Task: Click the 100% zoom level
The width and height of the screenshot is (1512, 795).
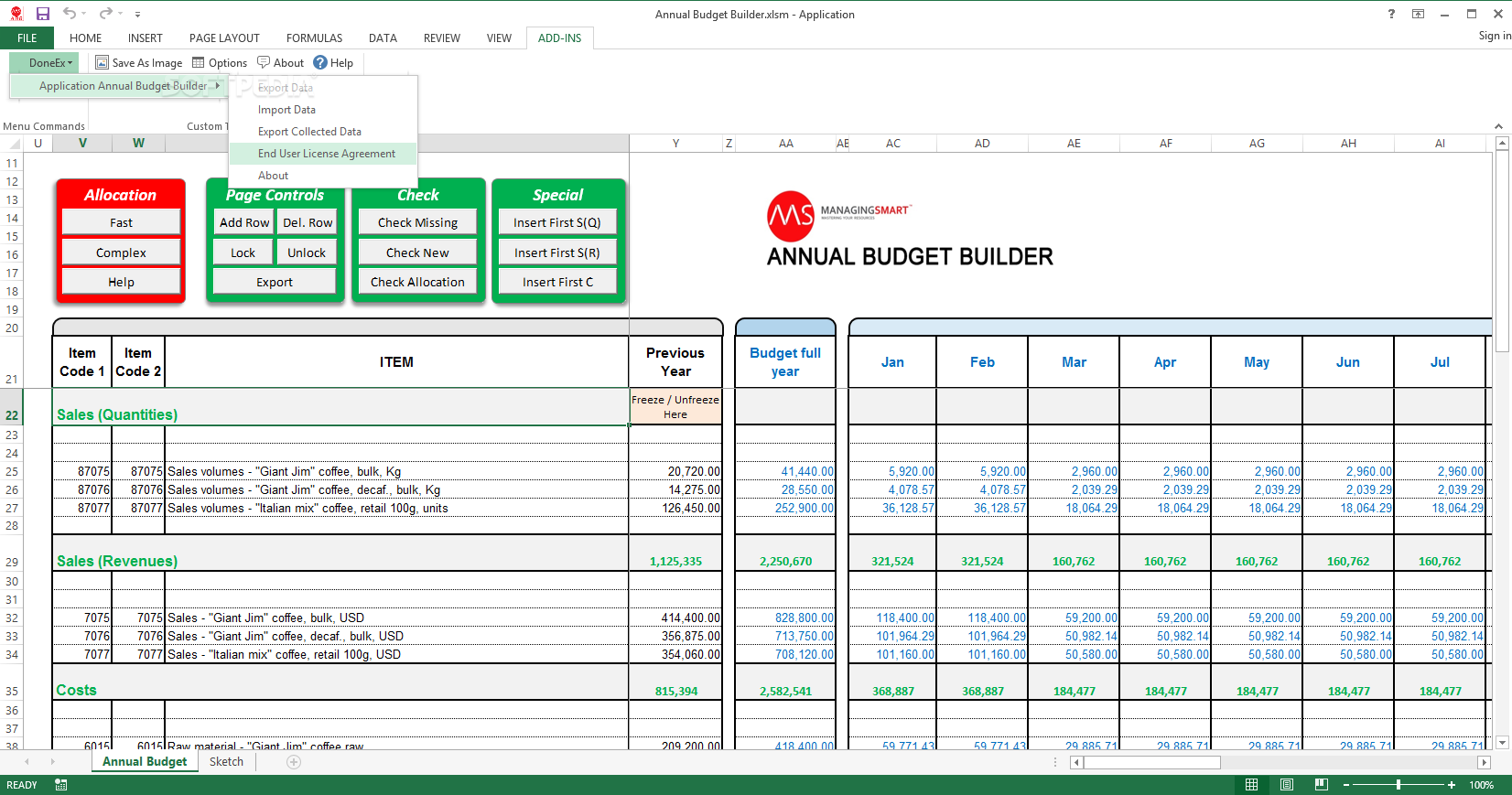Action: click(1482, 785)
